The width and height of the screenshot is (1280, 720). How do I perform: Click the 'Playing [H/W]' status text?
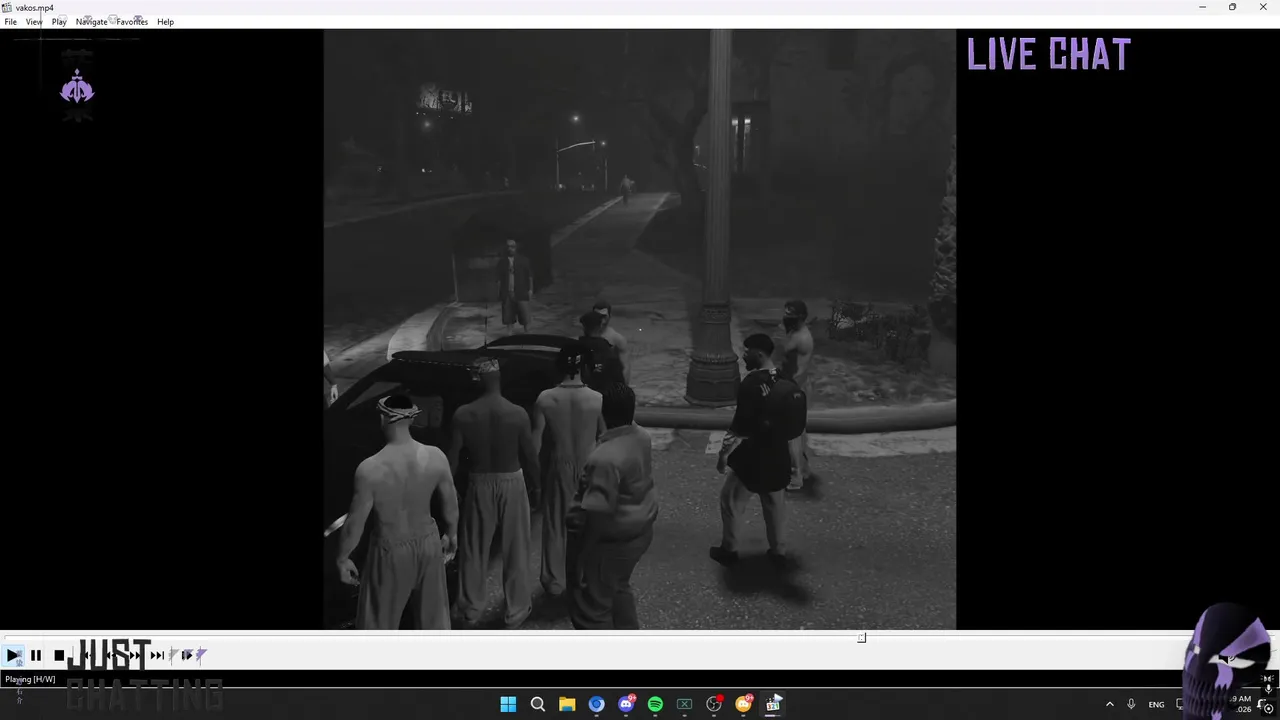click(30, 680)
